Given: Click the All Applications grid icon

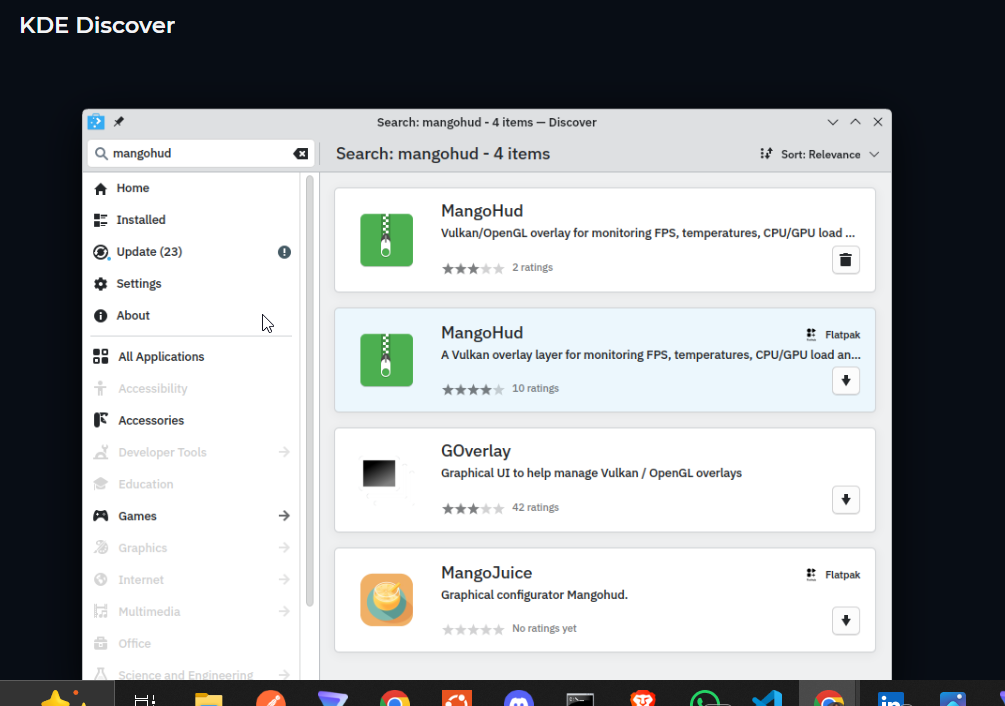Looking at the screenshot, I should [x=101, y=356].
